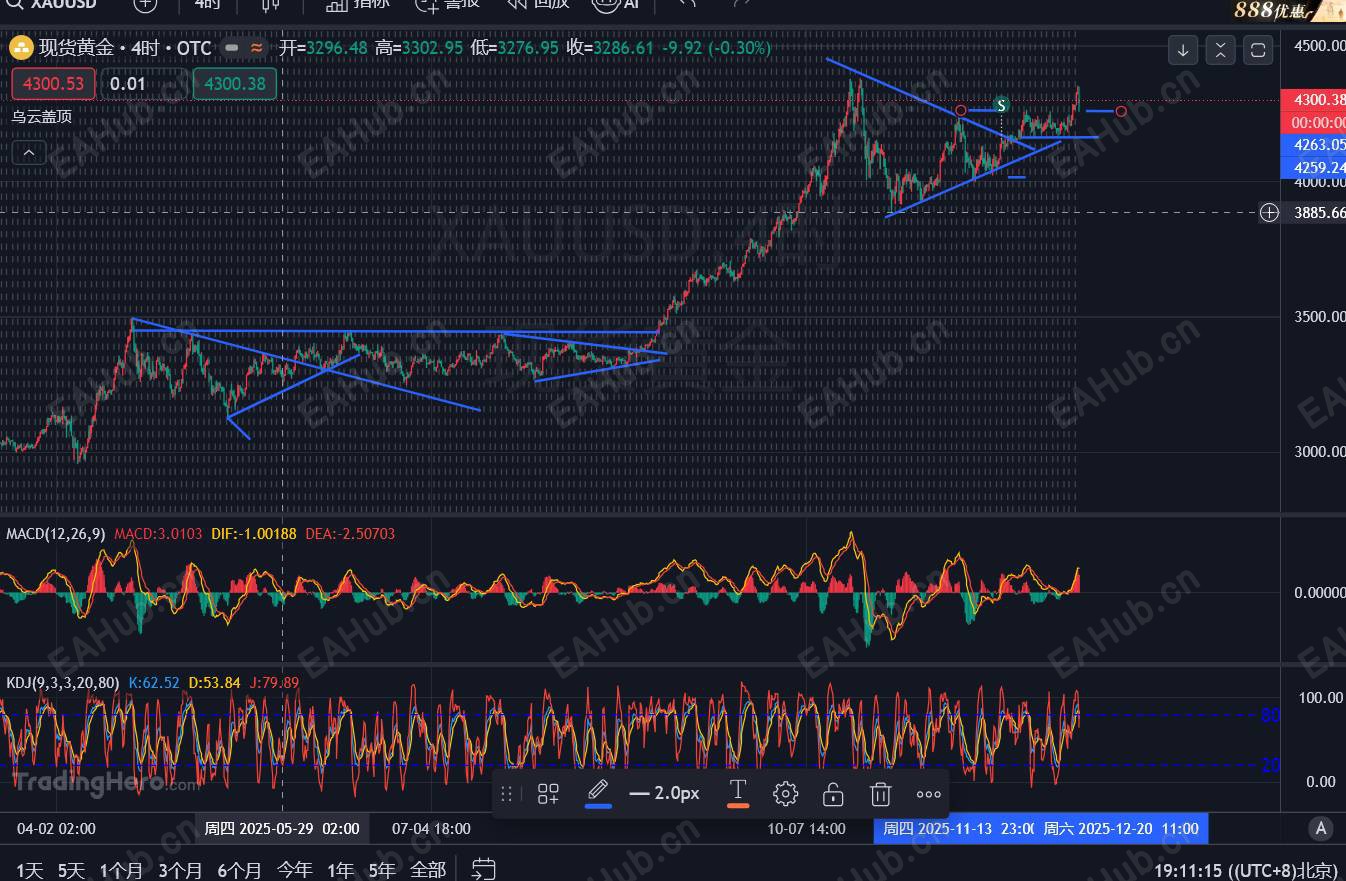Open the 4时 timeframe selector

[x=207, y=4]
